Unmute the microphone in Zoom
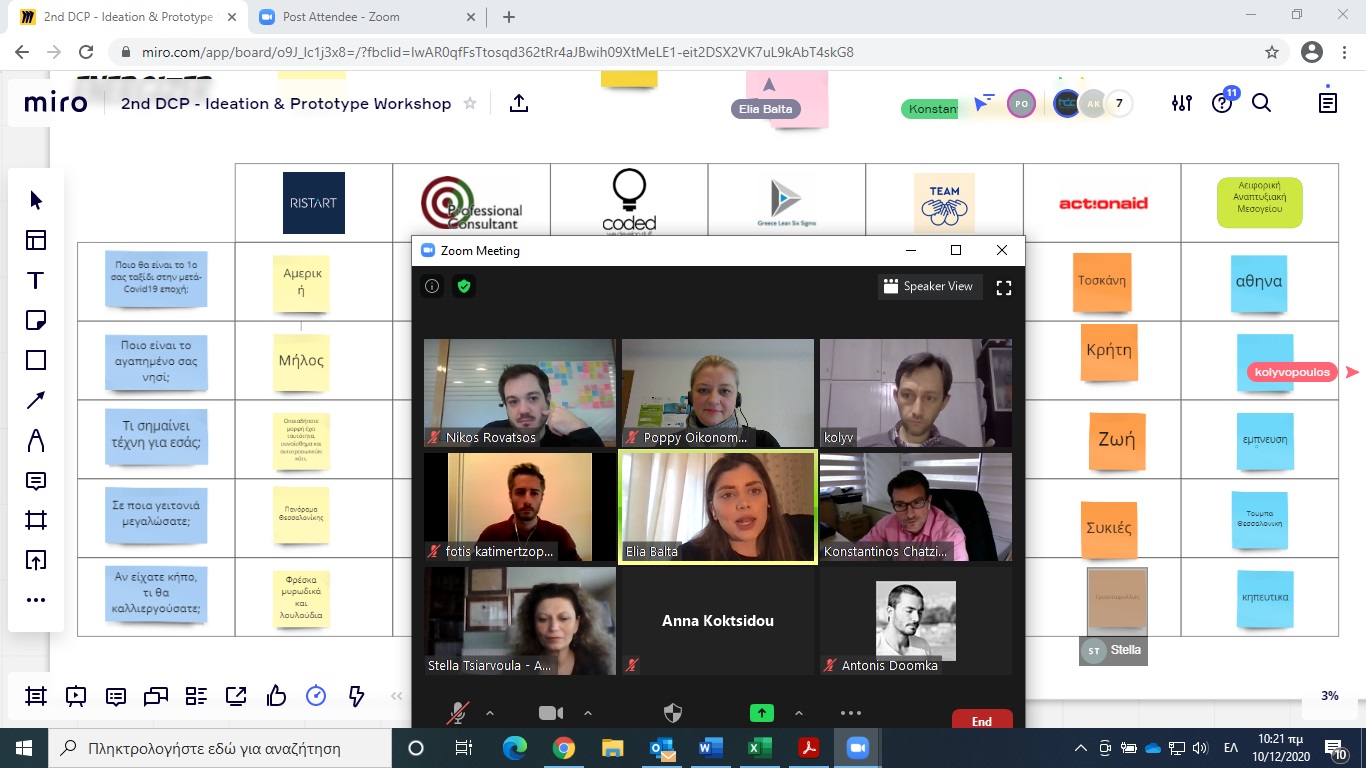The width and height of the screenshot is (1366, 768). [x=458, y=712]
